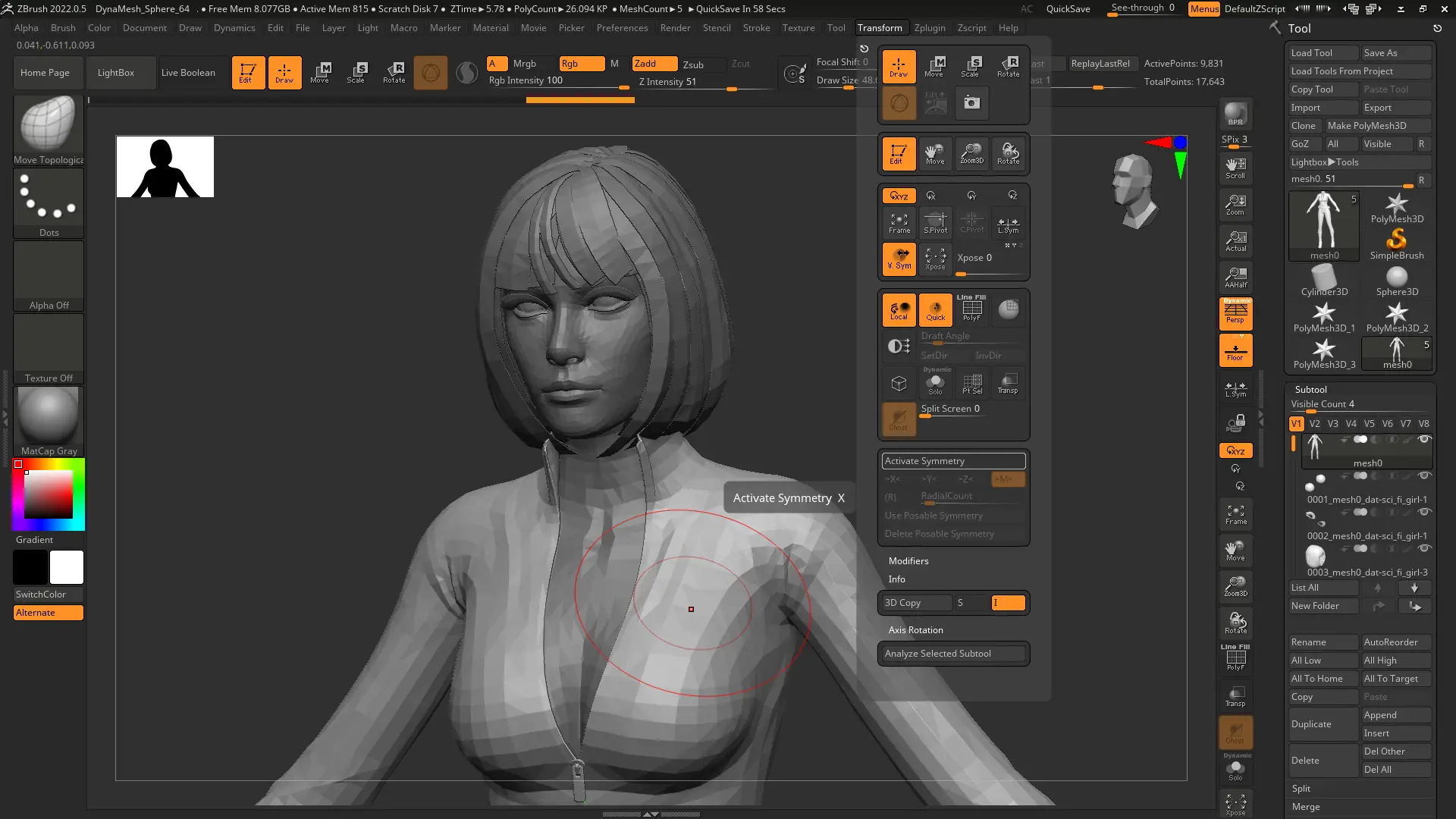Click the Activate Symmetry button
The width and height of the screenshot is (1456, 819).
click(x=953, y=461)
